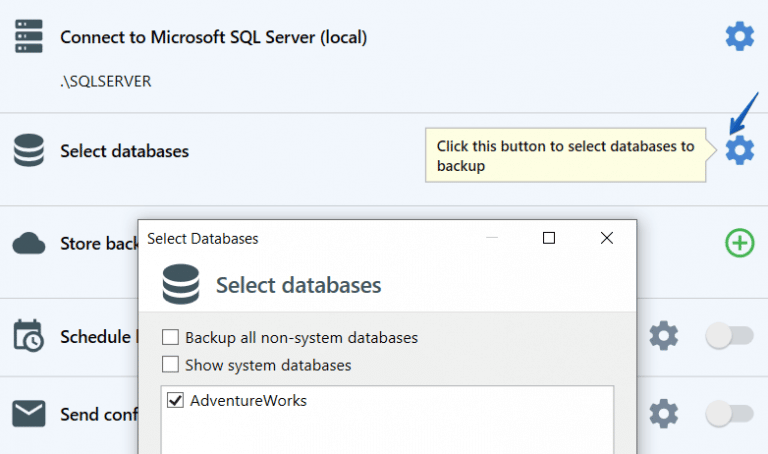The height and width of the screenshot is (454, 768).
Task: Click the Connect to Microsoft SQL Server heading
Action: click(x=213, y=38)
